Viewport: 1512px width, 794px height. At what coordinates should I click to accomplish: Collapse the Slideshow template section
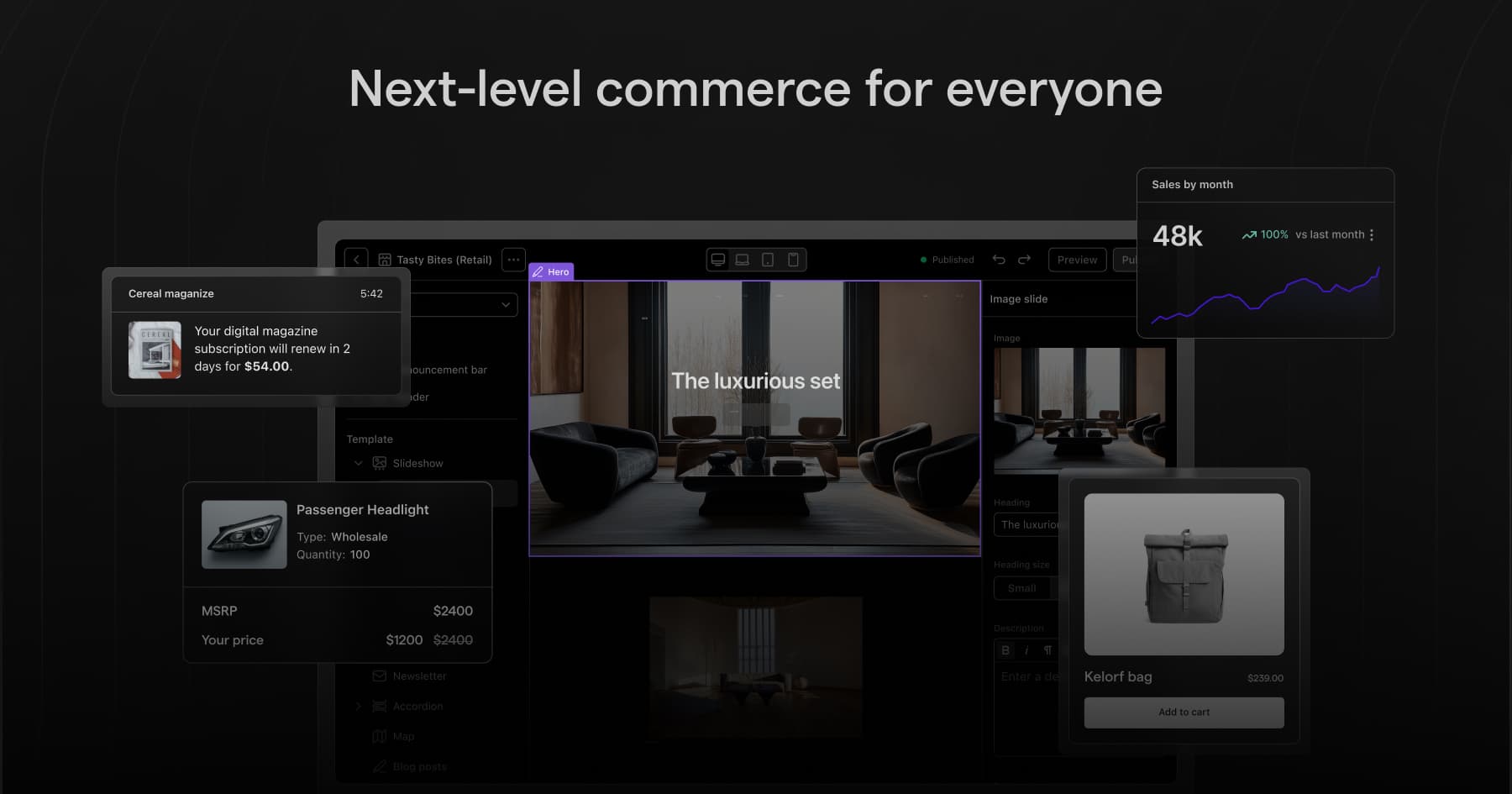358,463
